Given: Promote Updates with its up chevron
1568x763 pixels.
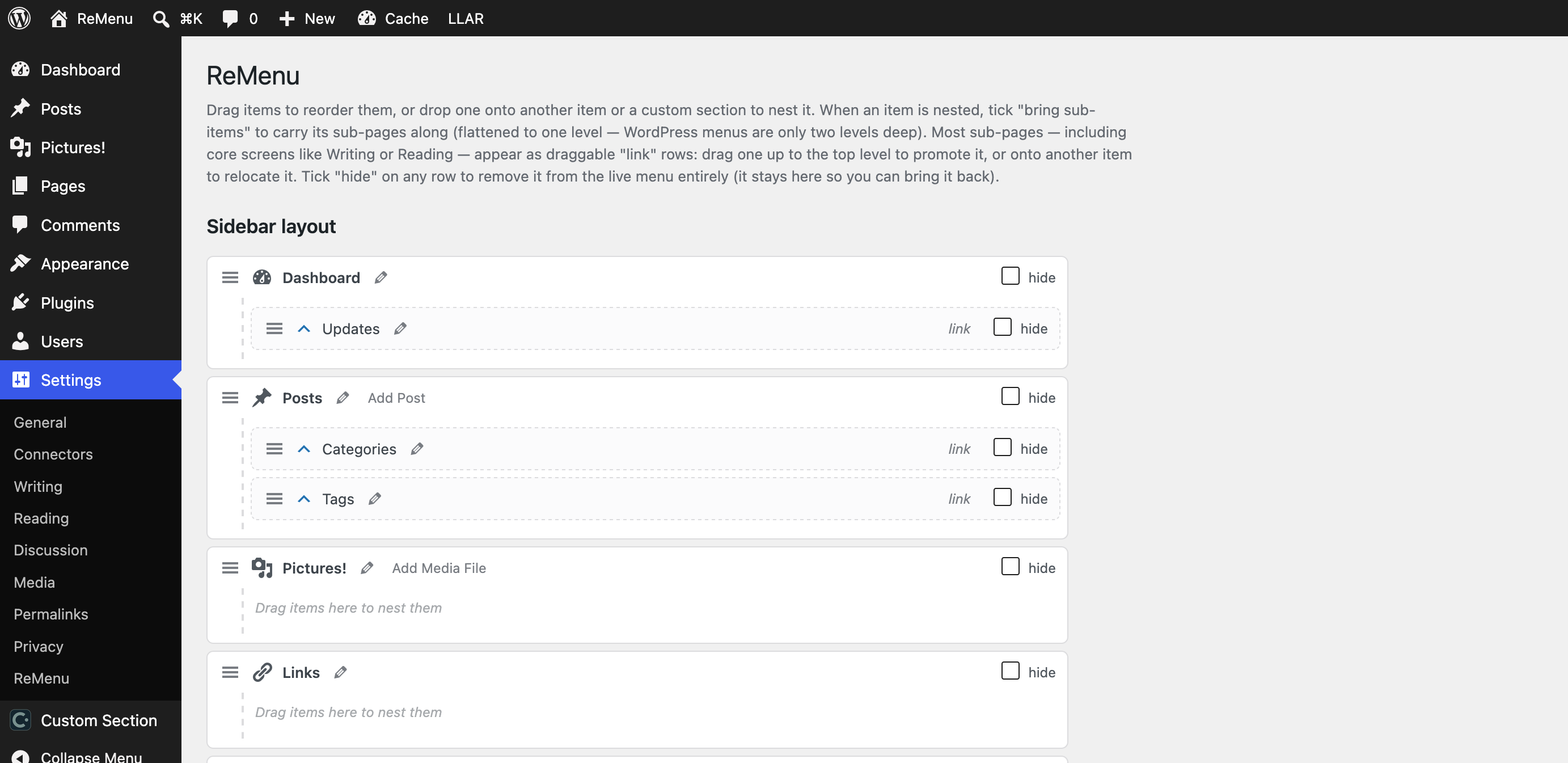Looking at the screenshot, I should coord(304,329).
